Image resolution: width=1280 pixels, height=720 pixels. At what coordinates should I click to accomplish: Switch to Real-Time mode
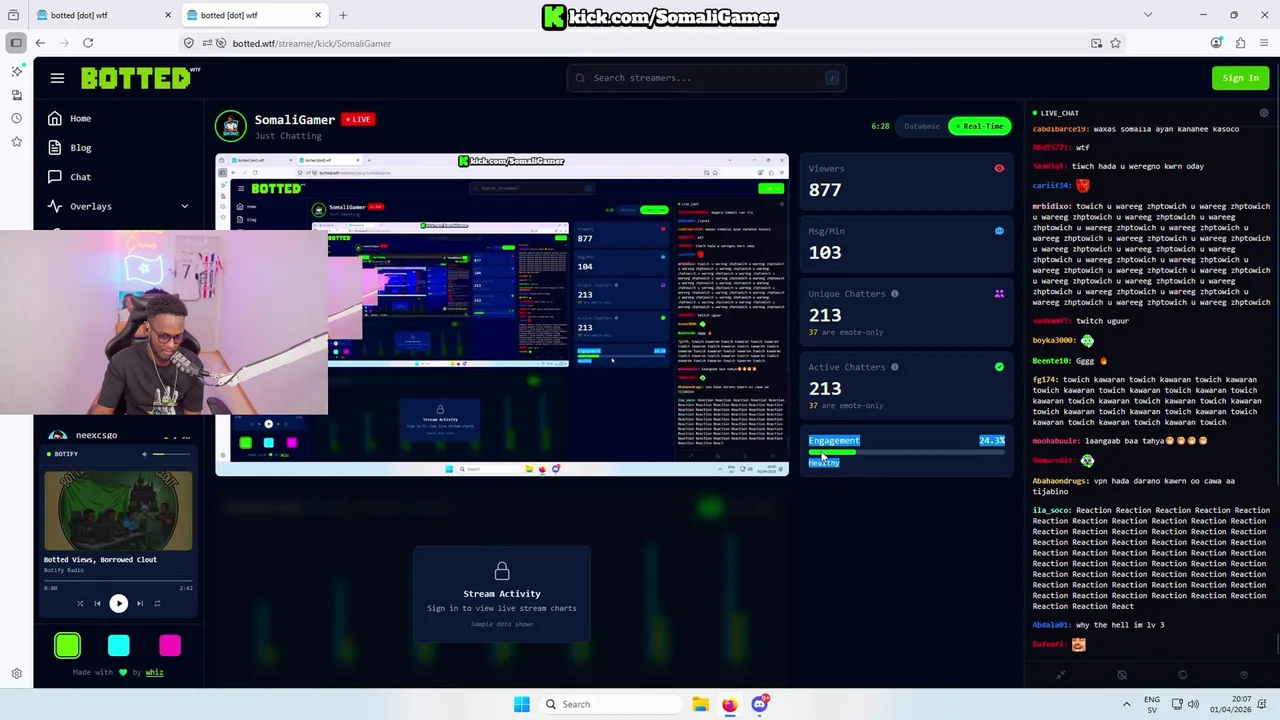(x=980, y=126)
